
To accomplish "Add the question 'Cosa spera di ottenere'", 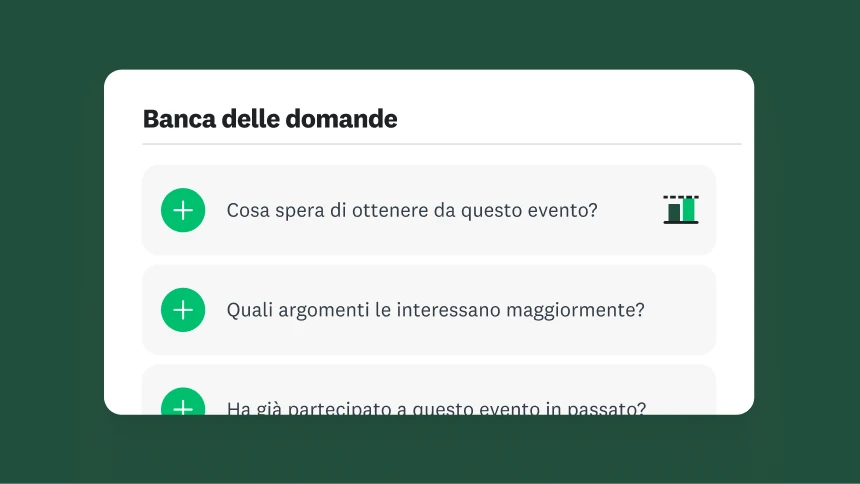I will click(x=183, y=210).
